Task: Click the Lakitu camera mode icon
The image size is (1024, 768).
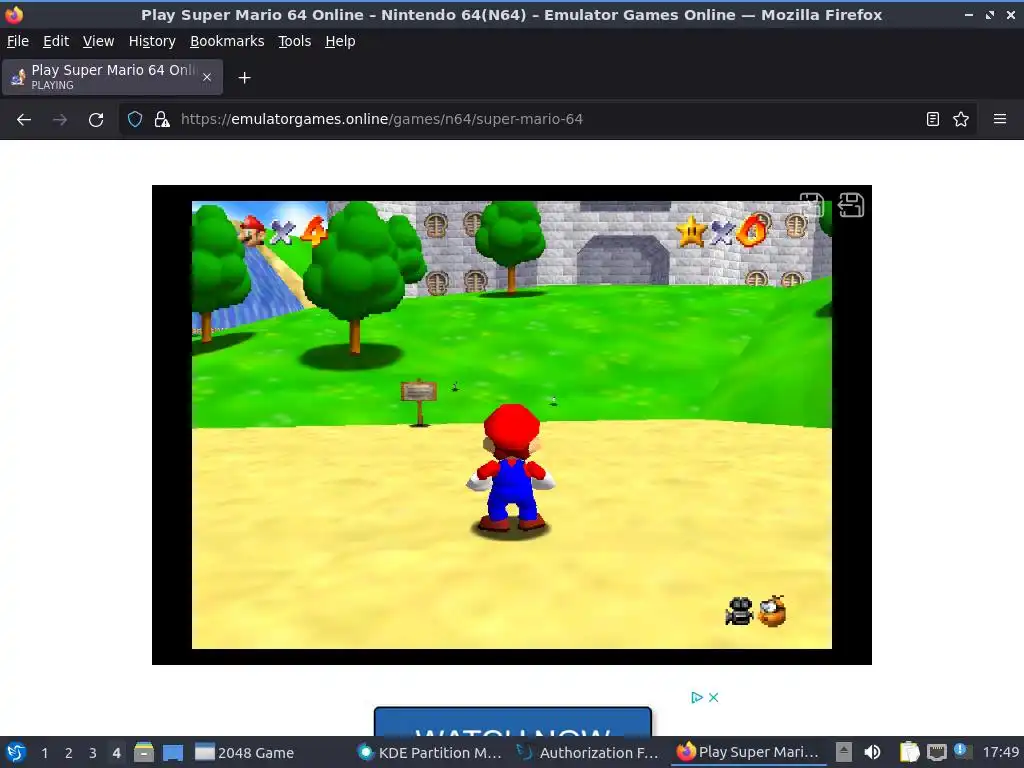Action: pyautogui.click(x=773, y=611)
